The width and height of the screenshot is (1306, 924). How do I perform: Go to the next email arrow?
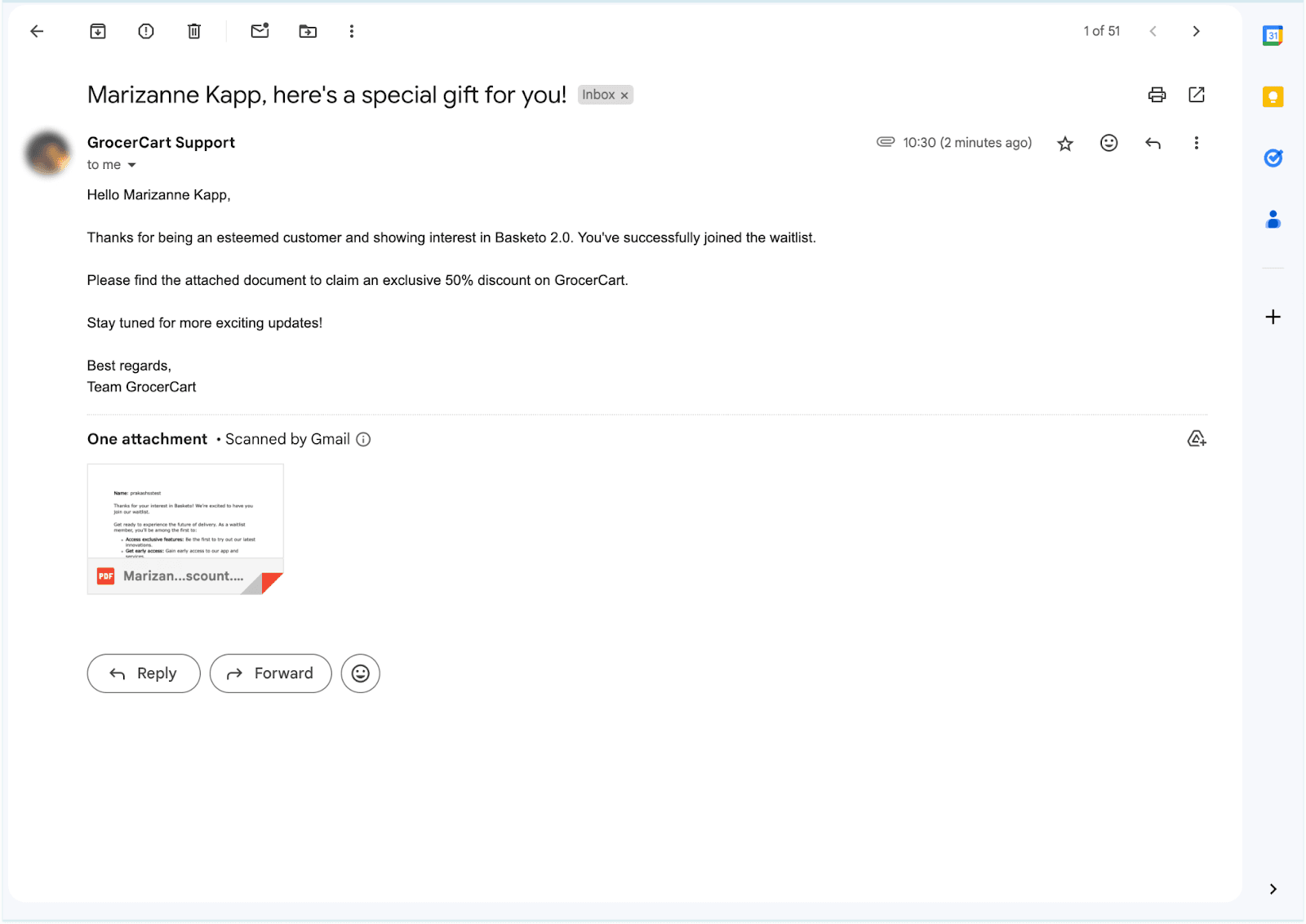1197,32
